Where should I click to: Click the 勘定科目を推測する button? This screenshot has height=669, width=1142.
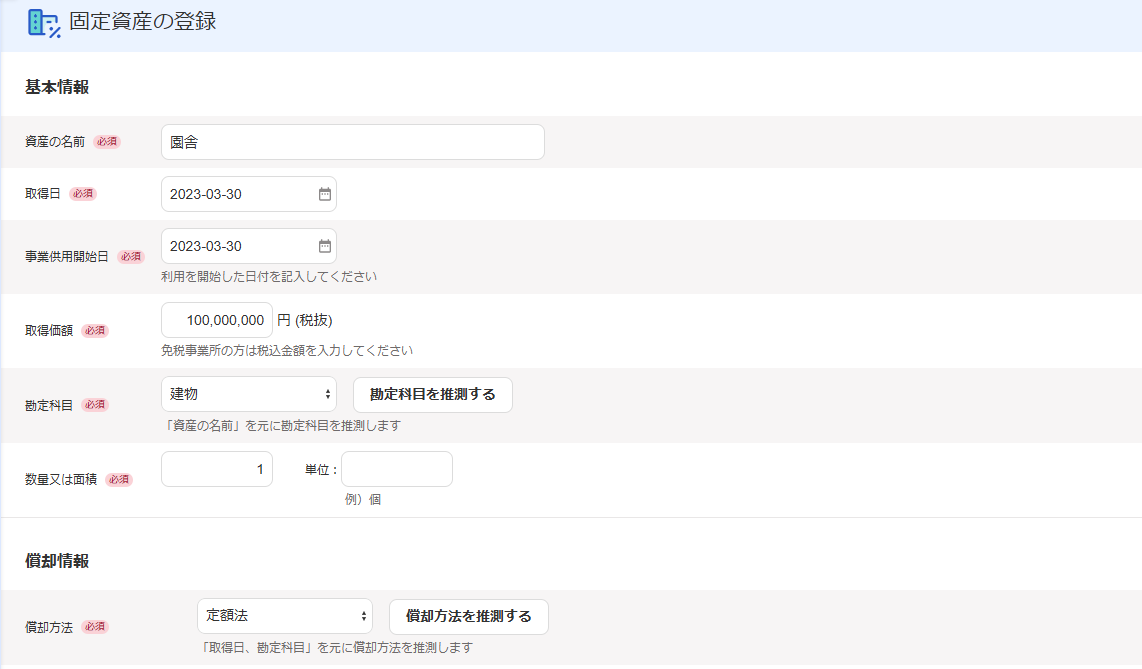point(433,395)
